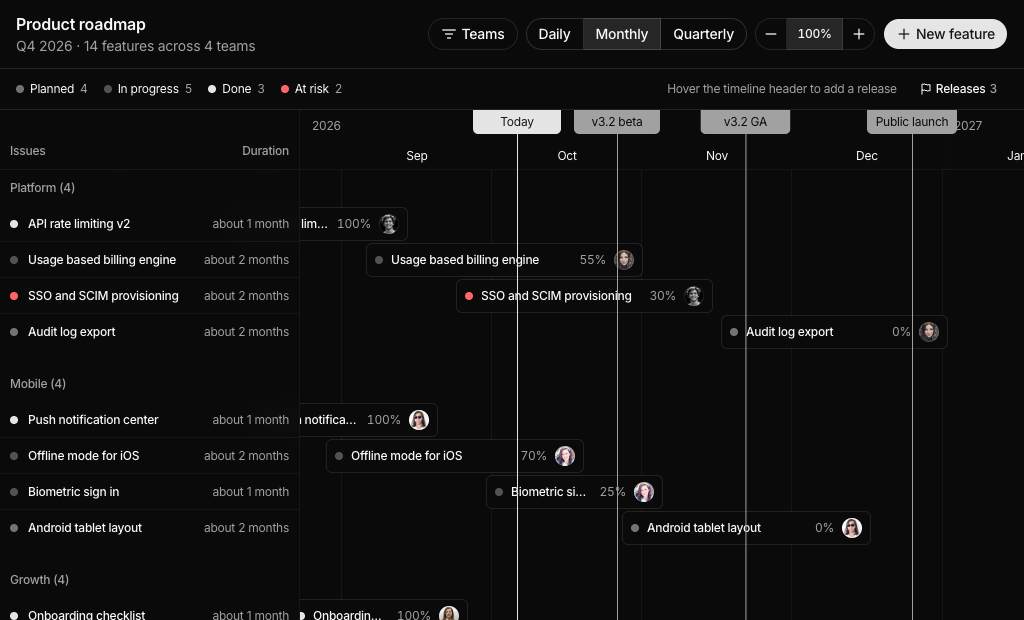This screenshot has width=1024, height=620.
Task: Create a New feature
Action: tap(945, 34)
